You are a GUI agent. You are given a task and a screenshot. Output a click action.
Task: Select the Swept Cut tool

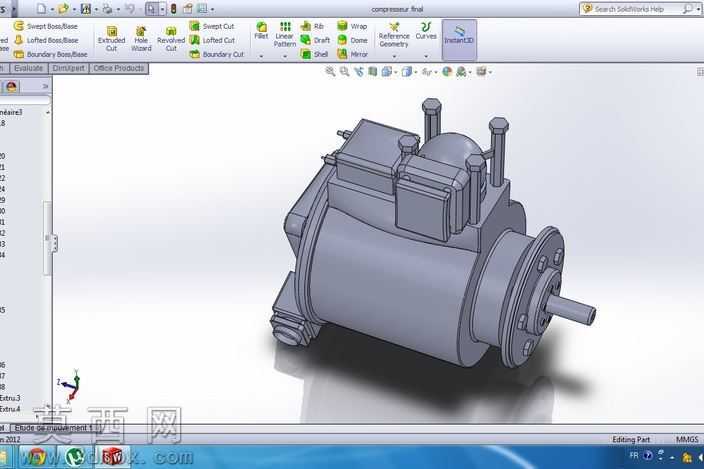coord(212,26)
